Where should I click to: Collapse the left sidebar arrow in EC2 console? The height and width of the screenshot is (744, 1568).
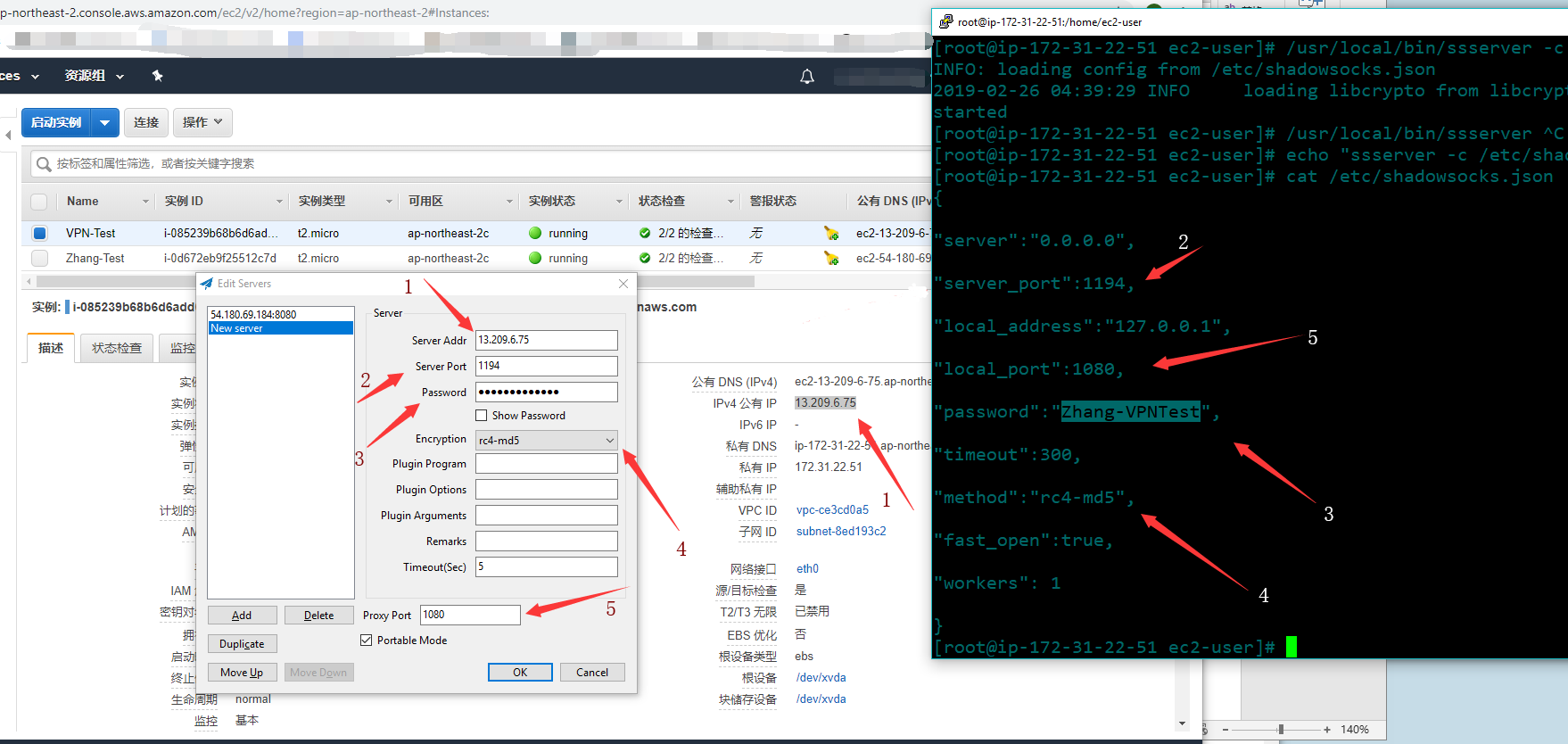8,136
